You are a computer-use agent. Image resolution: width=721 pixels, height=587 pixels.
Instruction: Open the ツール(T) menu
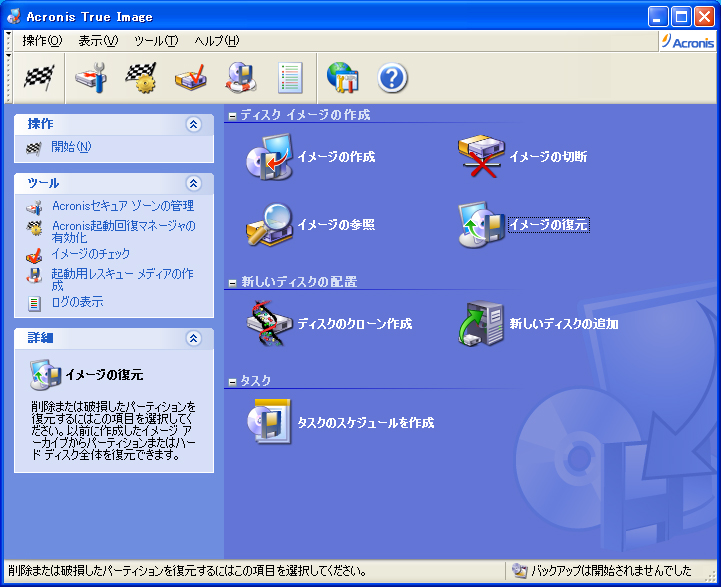pyautogui.click(x=156, y=41)
